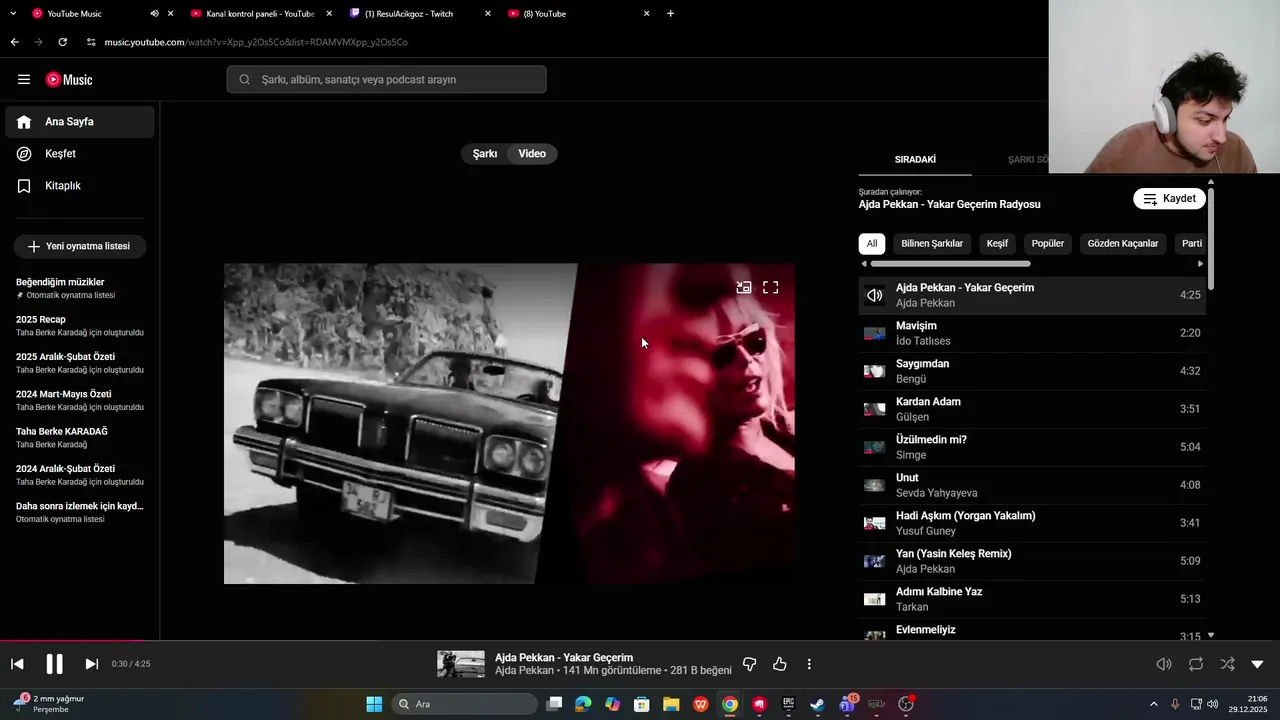Dislike the current song
This screenshot has height=720, width=1280.
(x=749, y=664)
